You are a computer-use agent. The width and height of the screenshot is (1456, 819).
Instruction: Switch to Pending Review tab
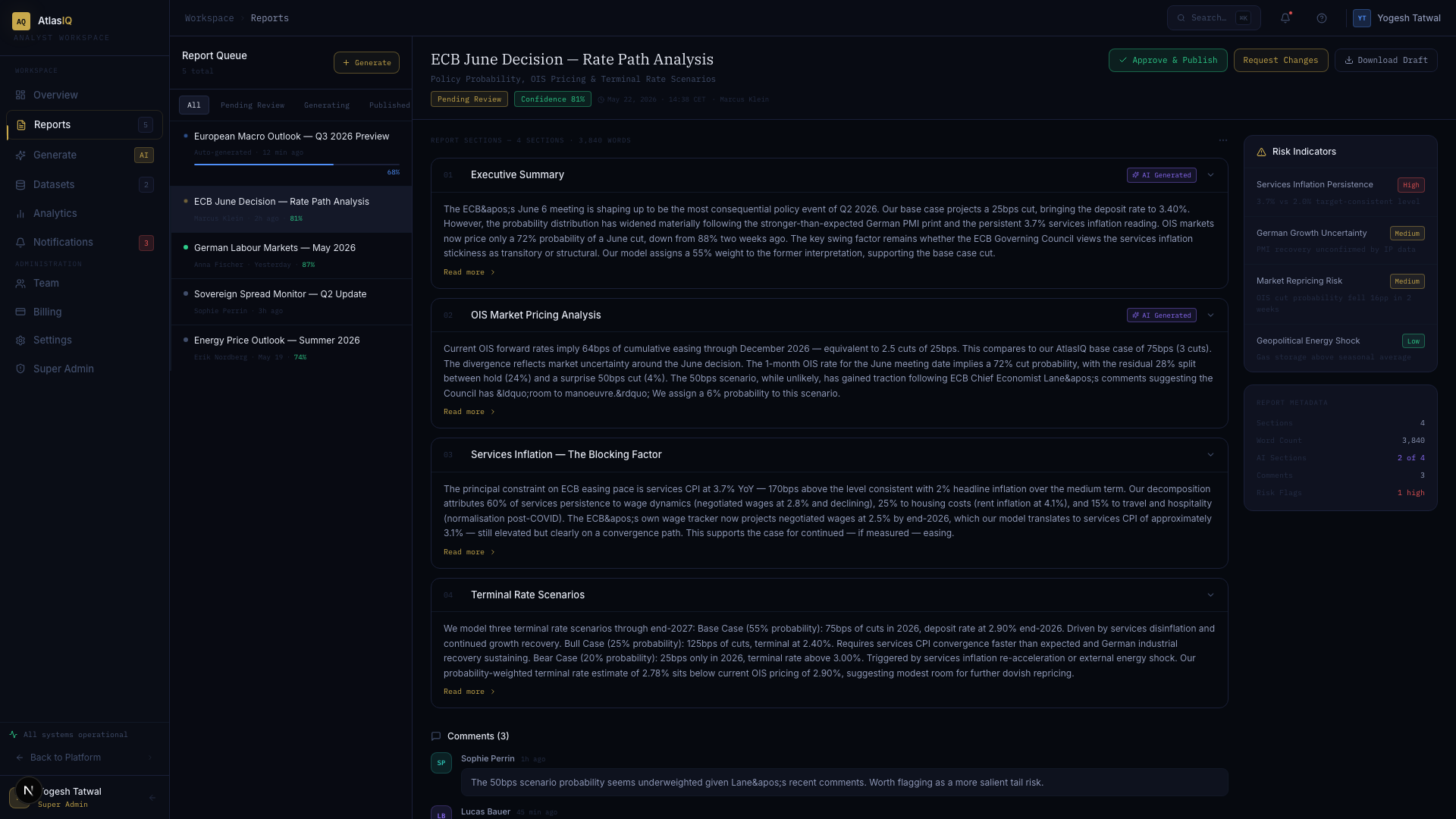tap(253, 105)
